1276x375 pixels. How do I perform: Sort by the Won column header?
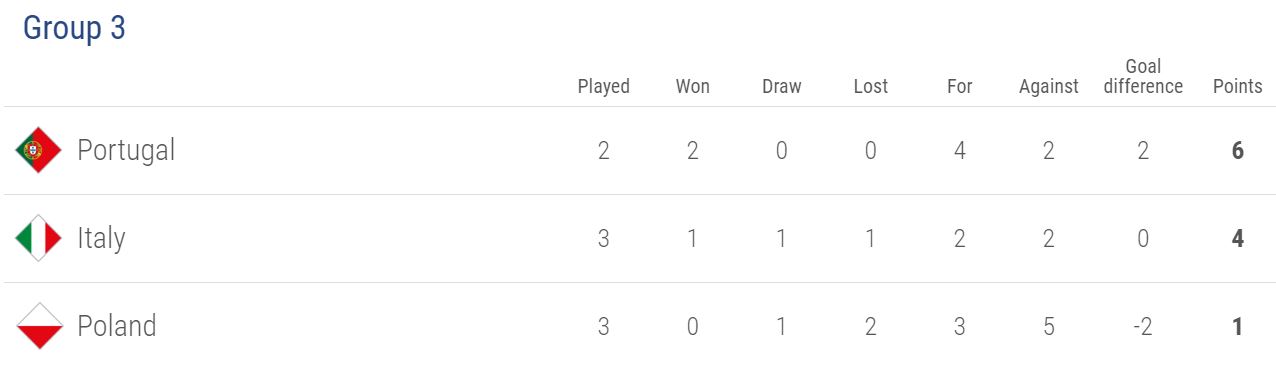693,86
